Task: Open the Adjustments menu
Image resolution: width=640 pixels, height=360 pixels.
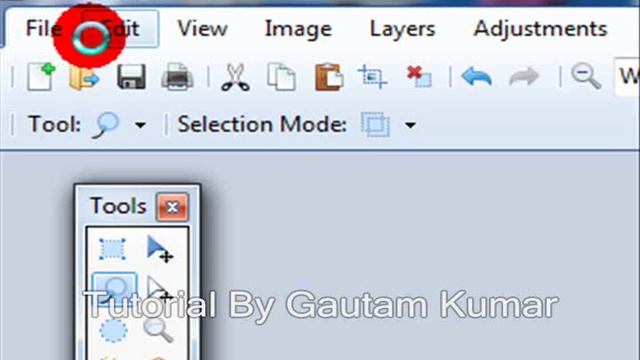Action: pos(540,29)
